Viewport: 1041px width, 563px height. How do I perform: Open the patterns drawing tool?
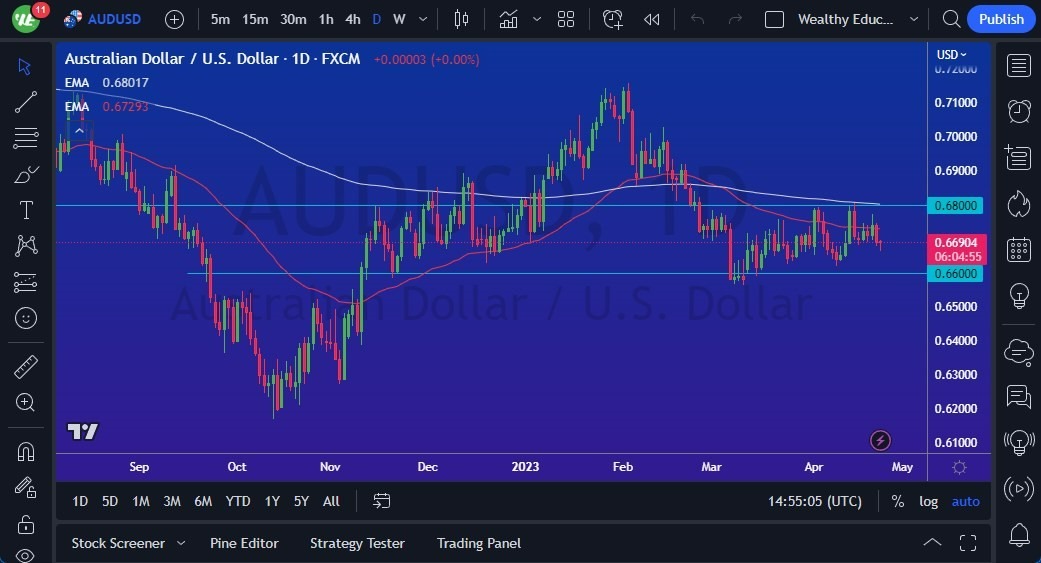point(25,246)
